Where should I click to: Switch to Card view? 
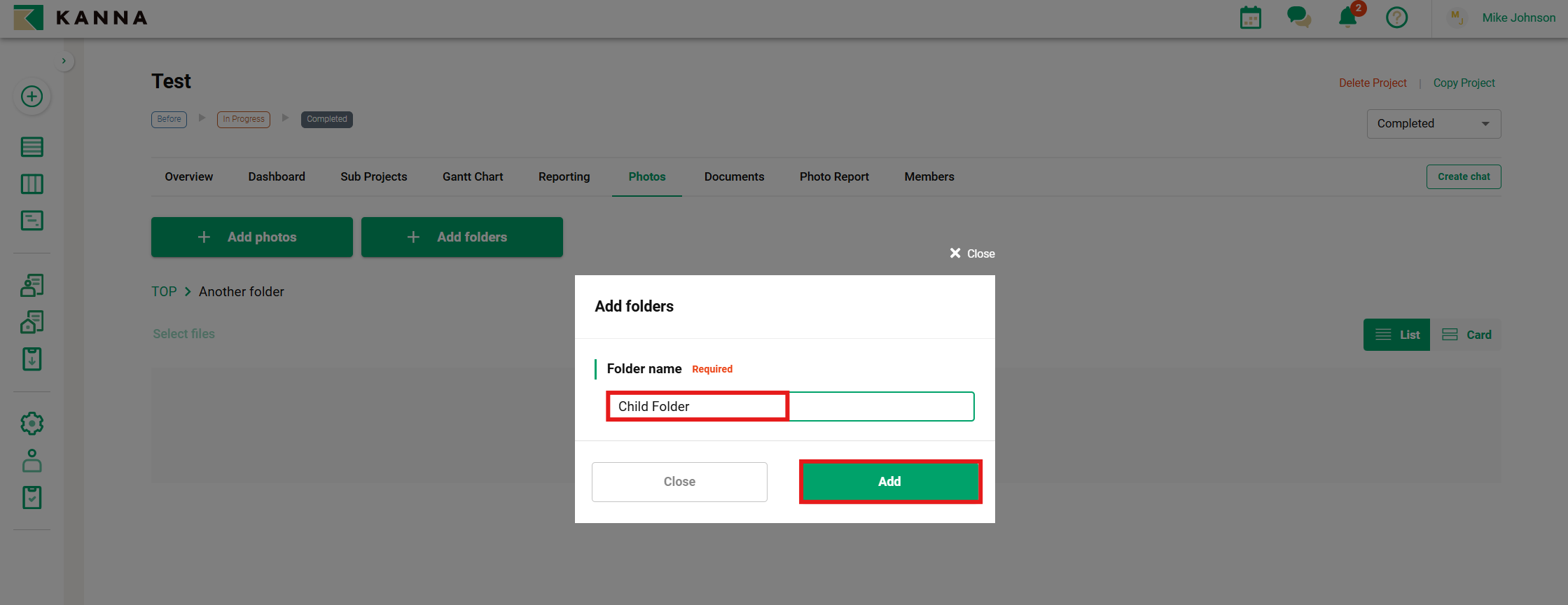click(1466, 335)
